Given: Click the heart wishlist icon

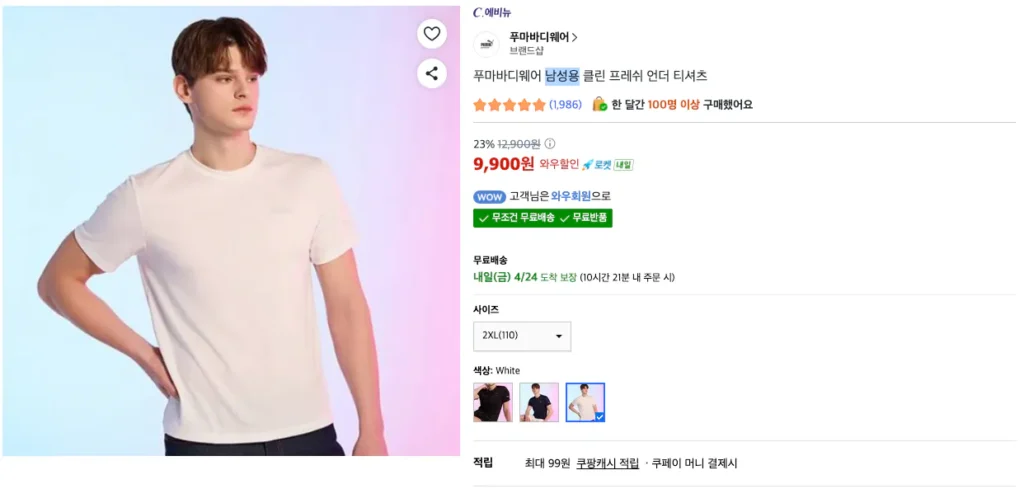Looking at the screenshot, I should pos(431,34).
